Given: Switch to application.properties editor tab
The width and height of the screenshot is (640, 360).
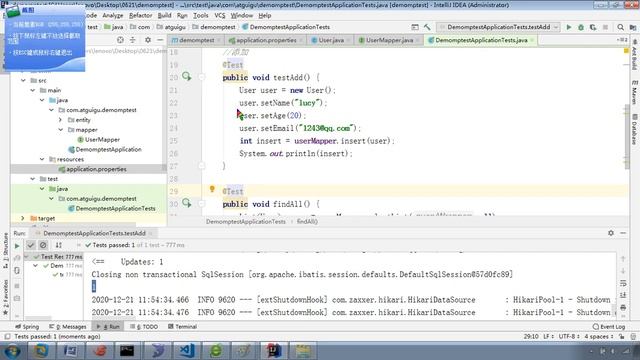Looking at the screenshot, I should coord(266,40).
